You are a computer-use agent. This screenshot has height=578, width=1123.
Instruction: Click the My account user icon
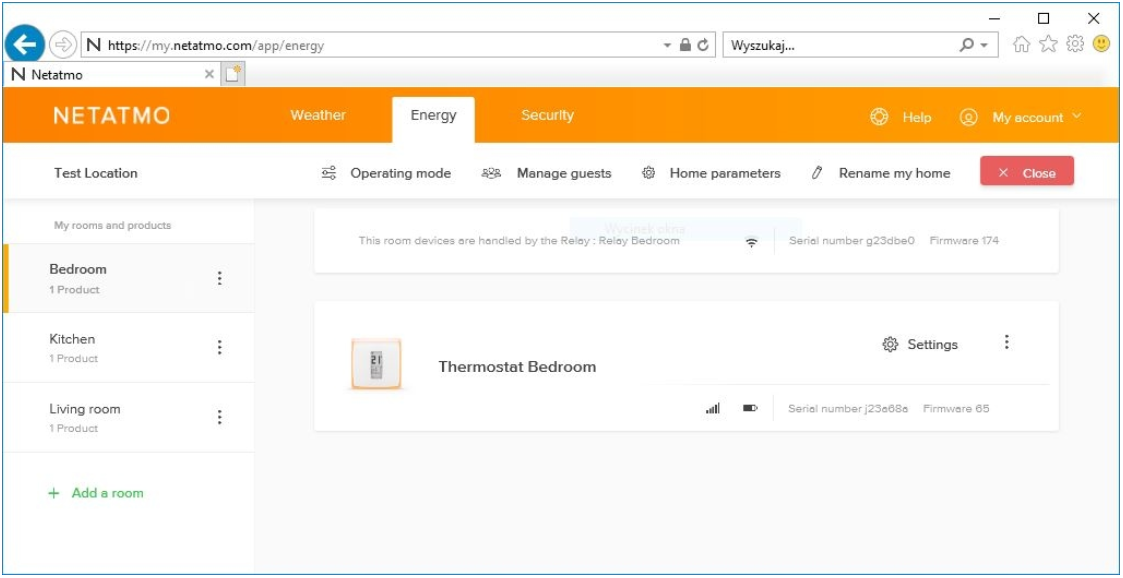(968, 117)
